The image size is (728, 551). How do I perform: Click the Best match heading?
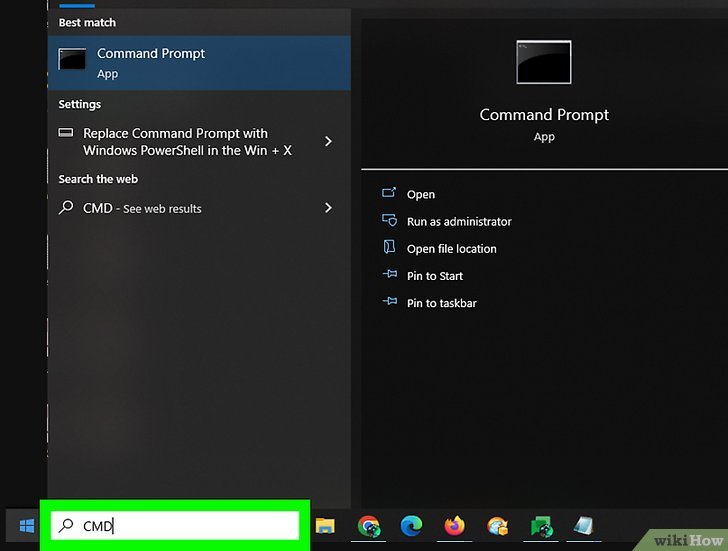tap(87, 22)
